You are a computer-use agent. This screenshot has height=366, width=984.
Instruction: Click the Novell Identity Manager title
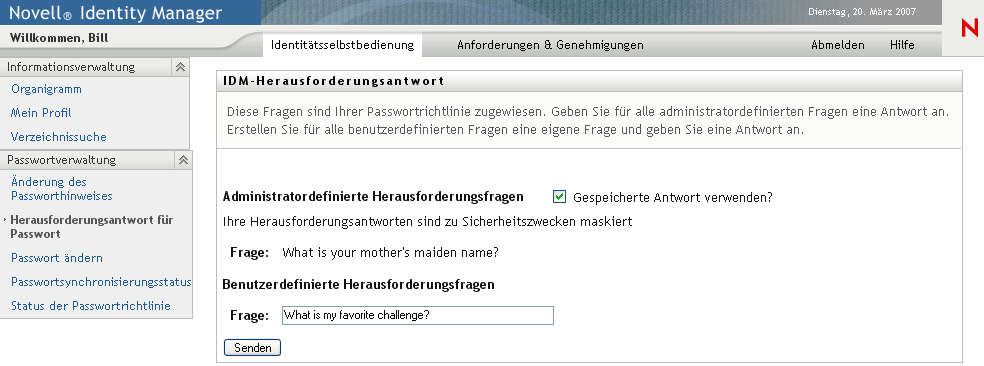(x=115, y=13)
